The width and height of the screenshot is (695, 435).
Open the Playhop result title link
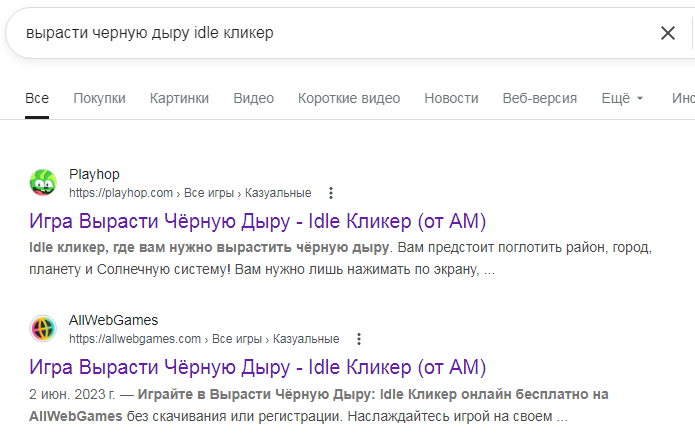(x=258, y=220)
